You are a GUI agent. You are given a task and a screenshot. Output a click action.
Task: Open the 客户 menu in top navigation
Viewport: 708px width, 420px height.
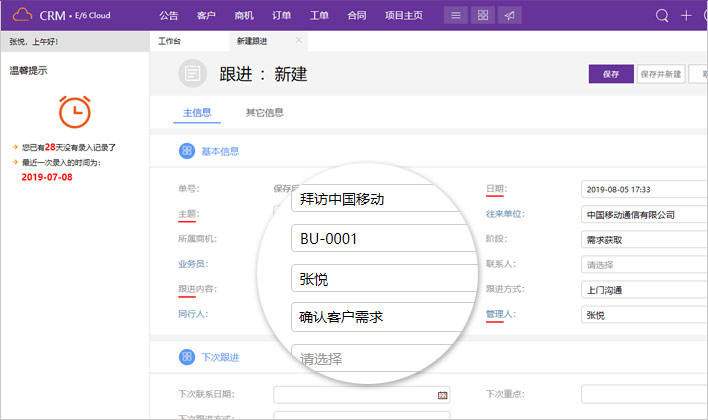[x=206, y=15]
